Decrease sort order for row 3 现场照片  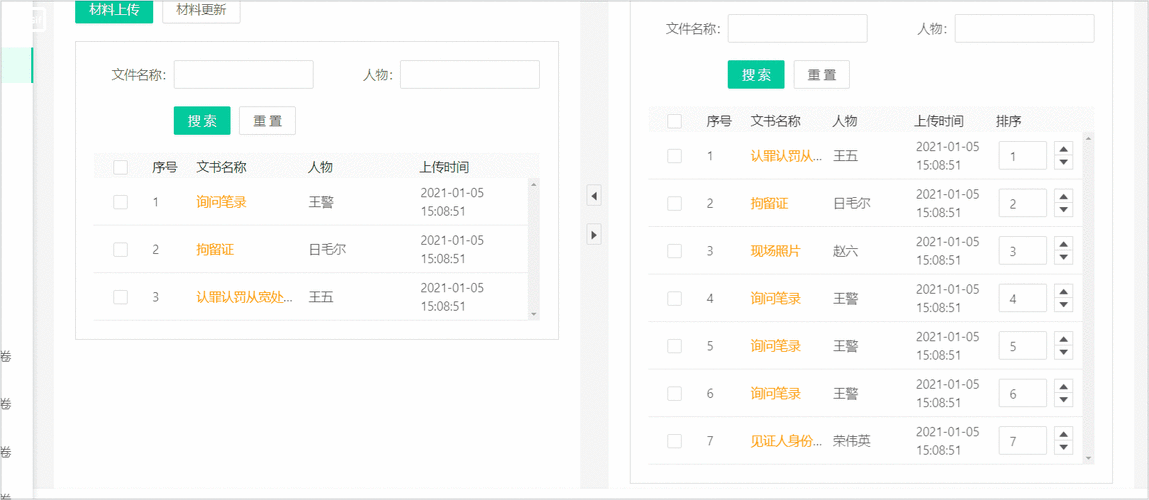pos(1063,257)
